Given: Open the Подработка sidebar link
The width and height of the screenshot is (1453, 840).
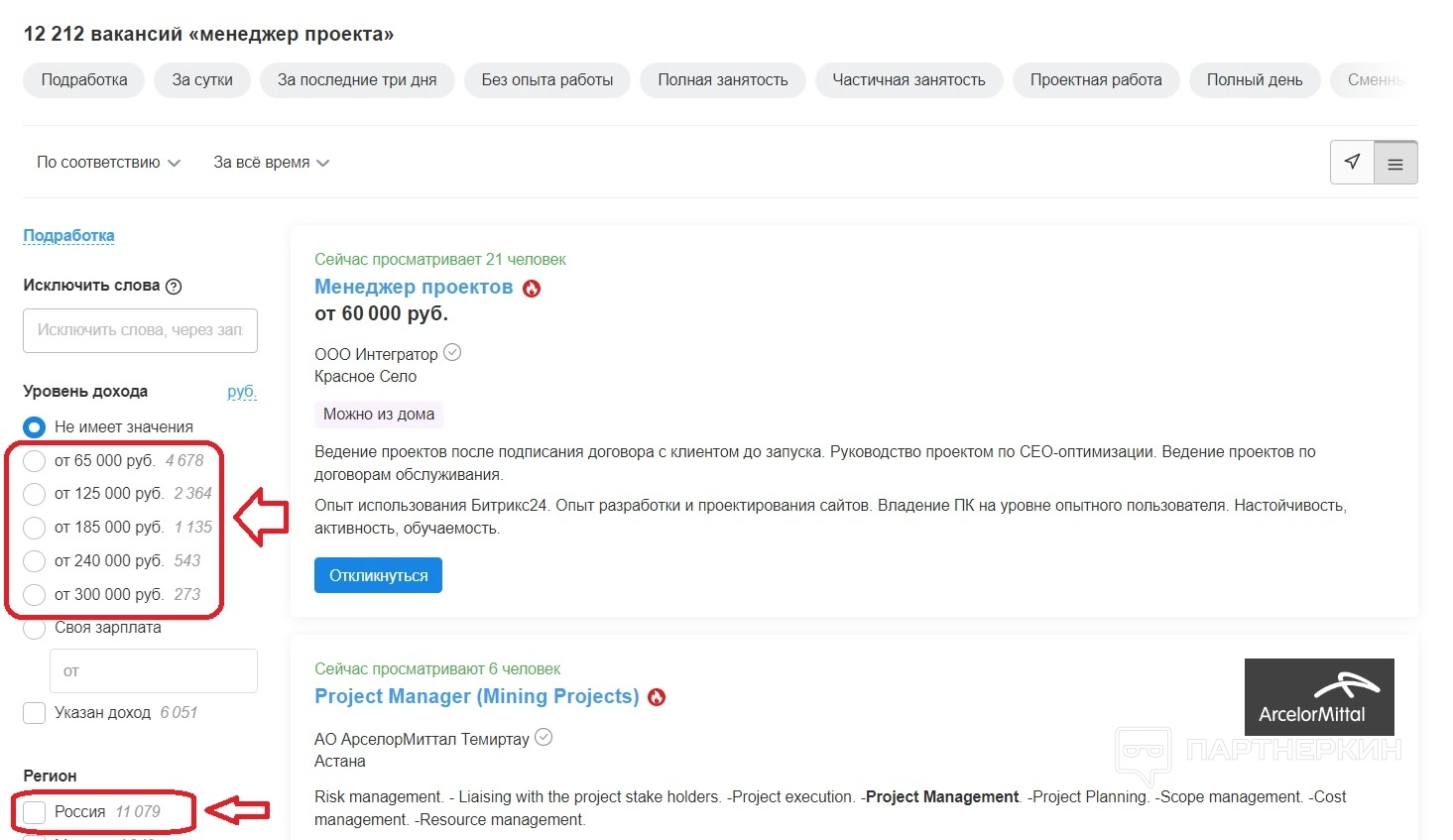Looking at the screenshot, I should click(68, 236).
